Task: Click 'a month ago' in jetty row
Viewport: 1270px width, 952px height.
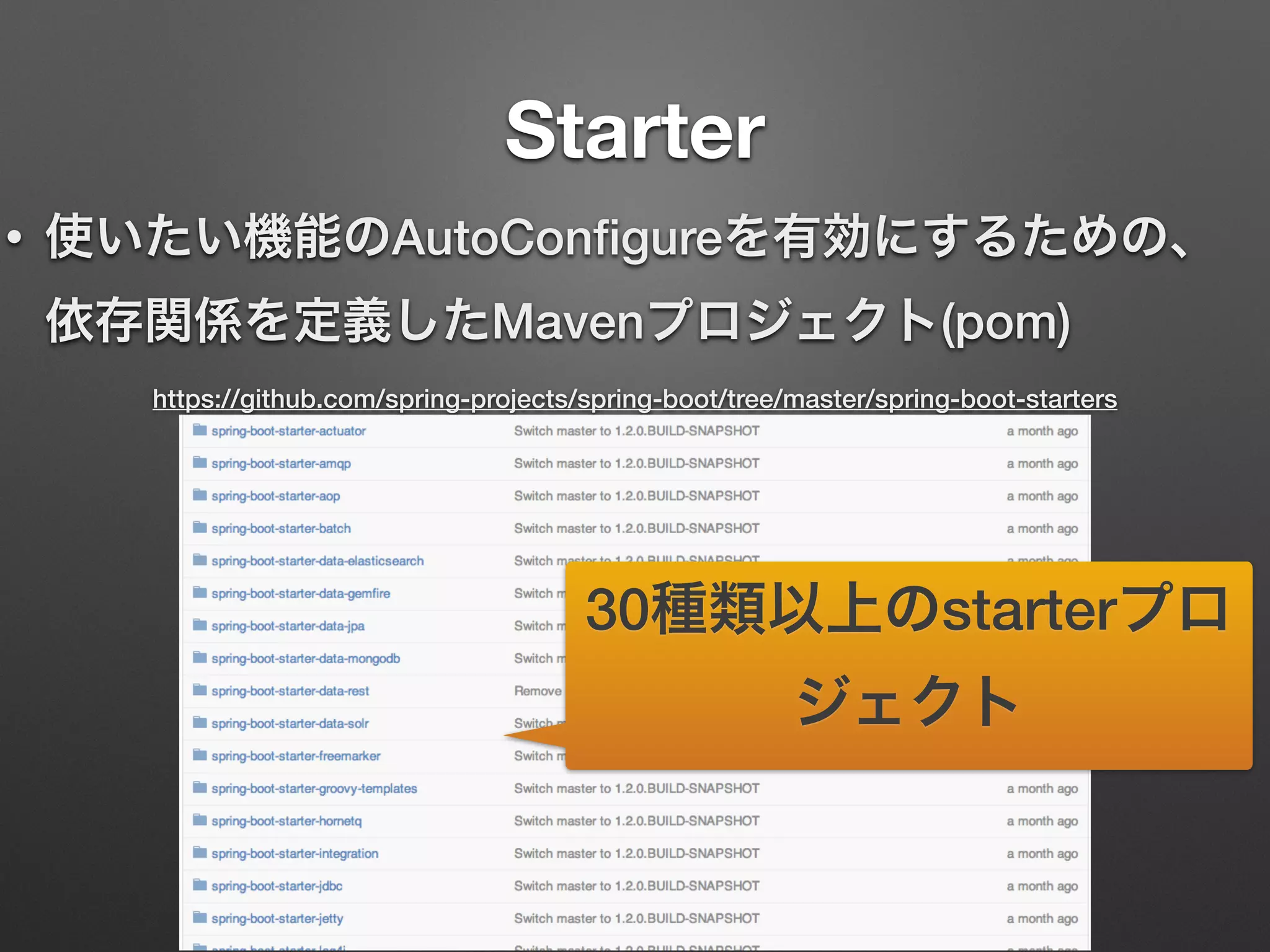Action: pos(1042,919)
